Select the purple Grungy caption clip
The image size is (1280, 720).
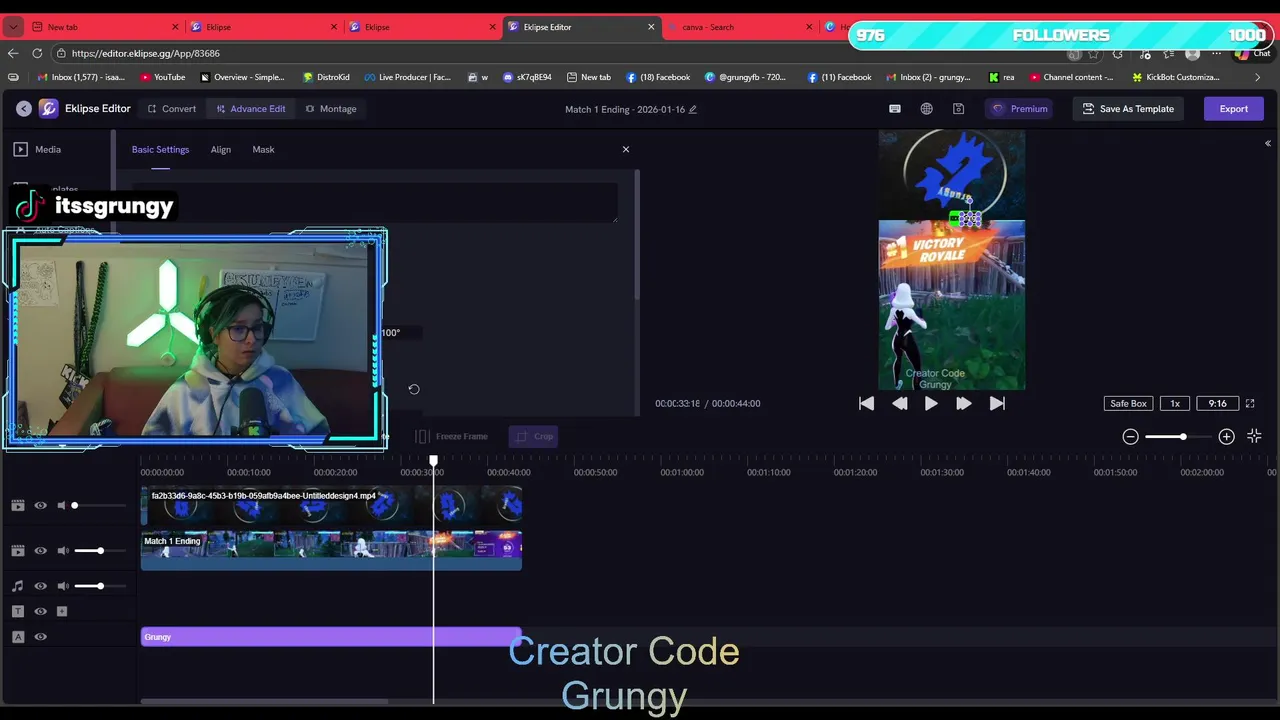tap(331, 637)
